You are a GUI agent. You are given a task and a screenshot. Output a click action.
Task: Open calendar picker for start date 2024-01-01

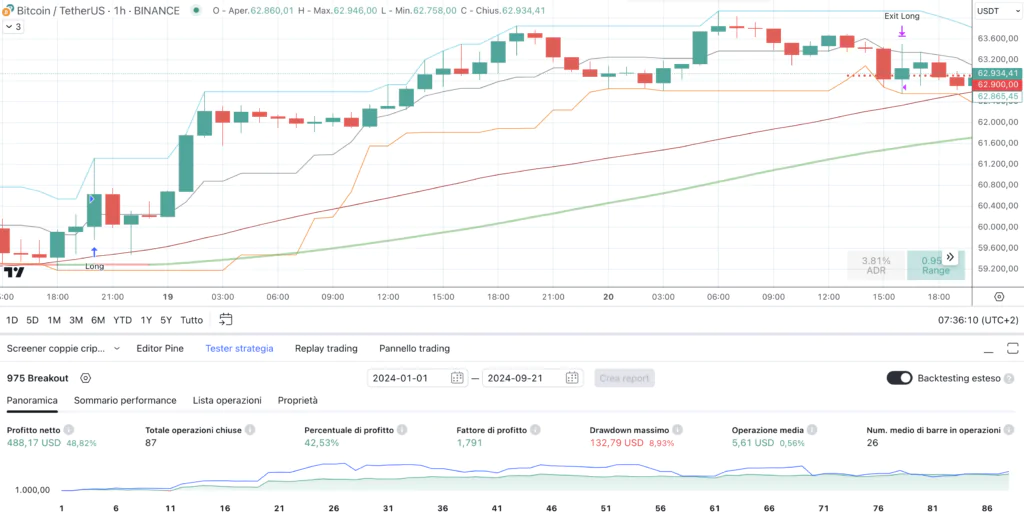[x=456, y=377]
